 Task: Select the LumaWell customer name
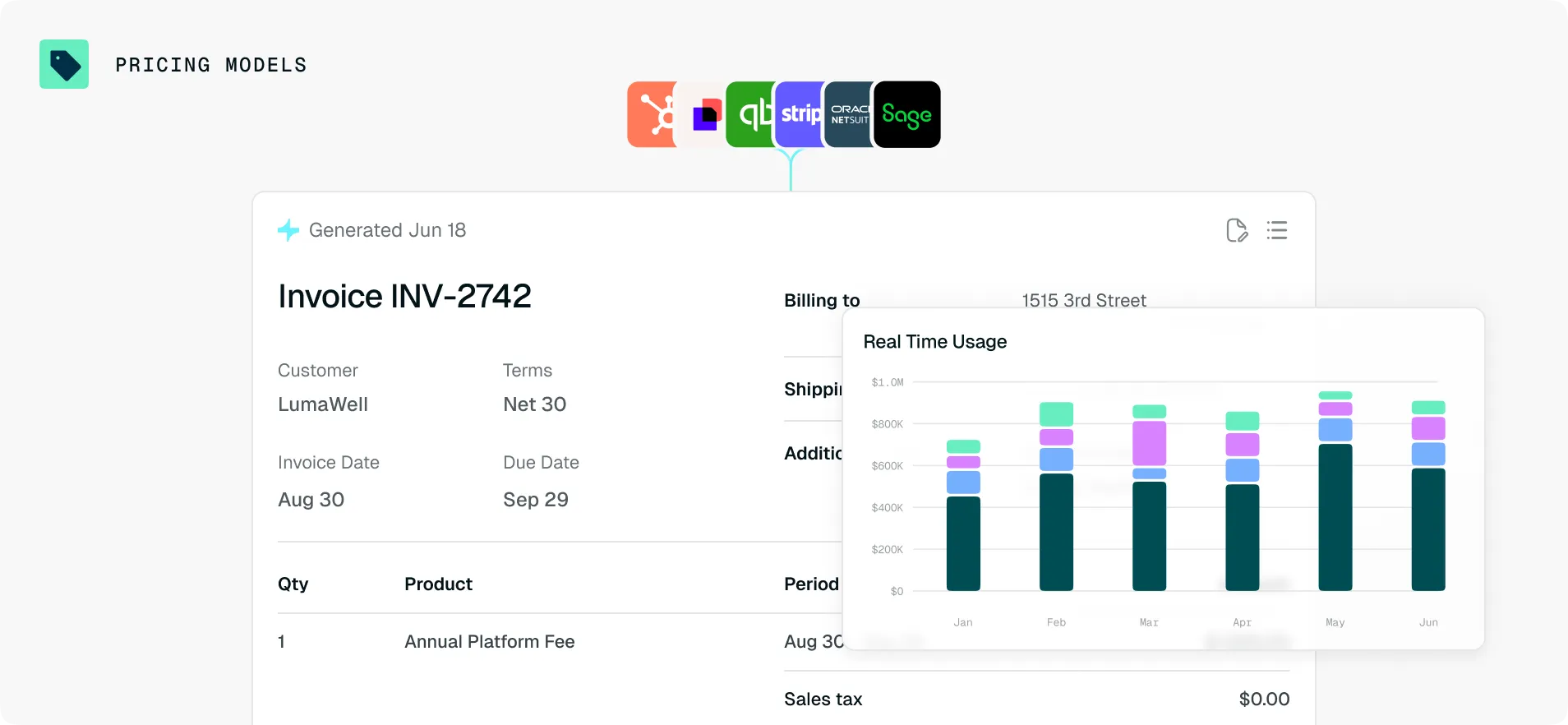click(323, 404)
